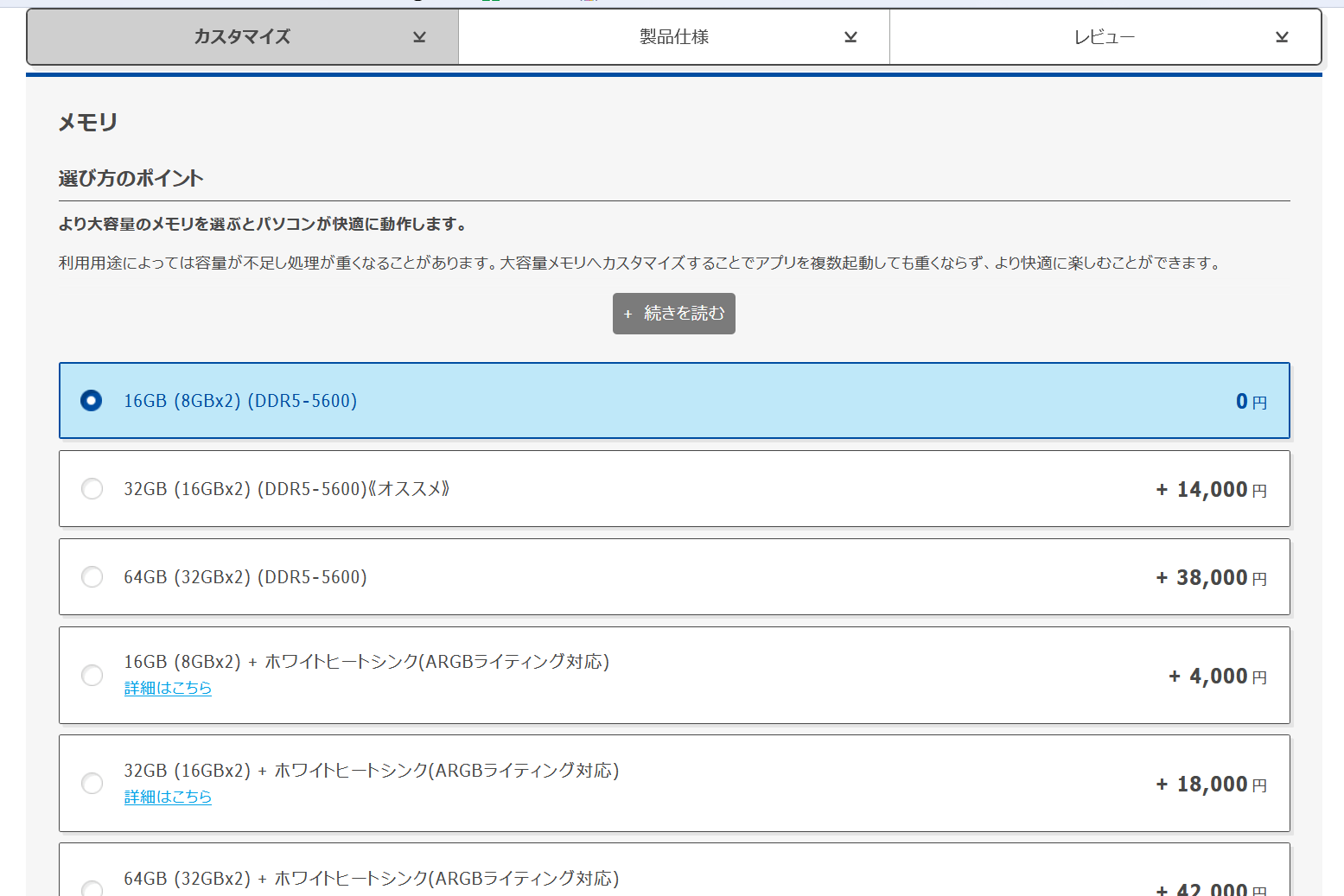Click the + 14,000円 price on 32GB option

click(x=1211, y=490)
